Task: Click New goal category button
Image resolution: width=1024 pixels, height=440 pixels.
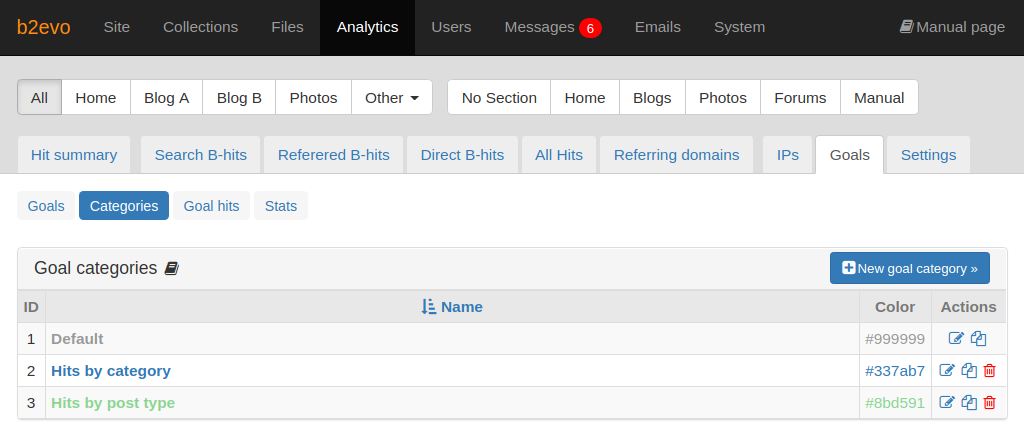Action: point(910,268)
